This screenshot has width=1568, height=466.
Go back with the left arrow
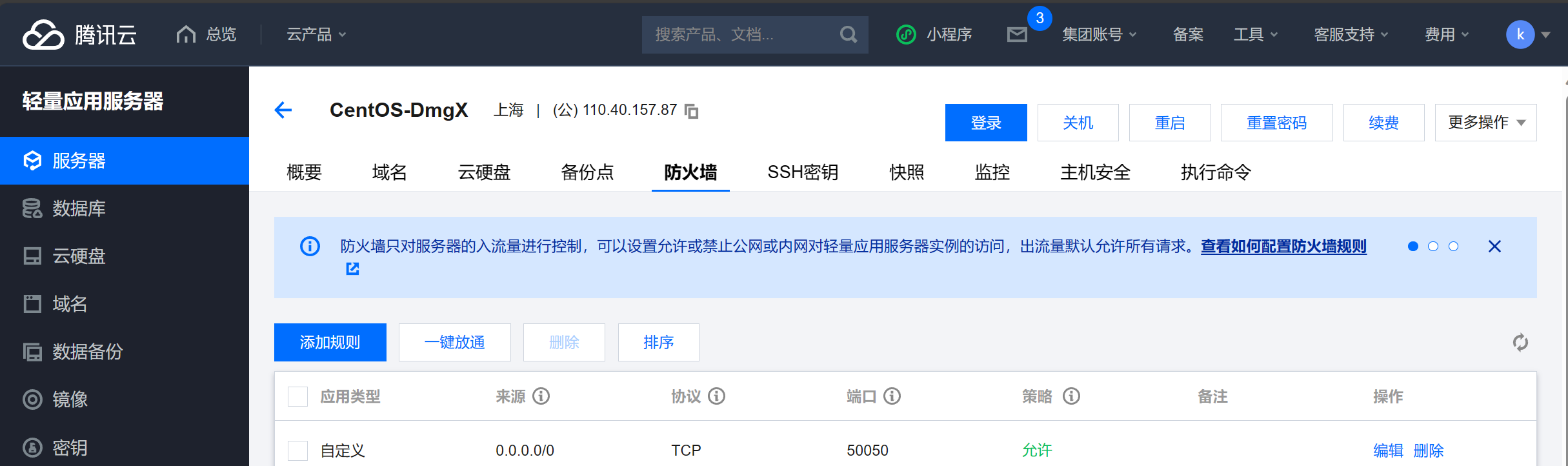pos(283,110)
